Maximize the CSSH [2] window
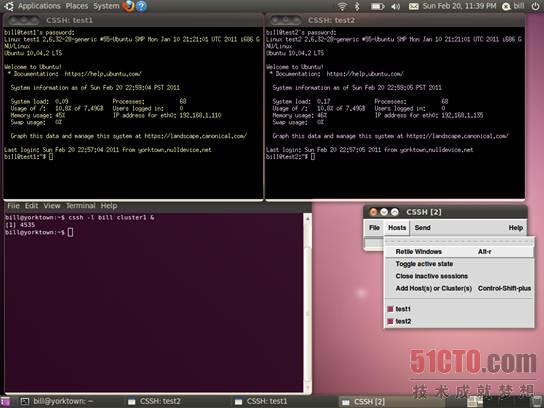544x408 pixels. tap(394, 212)
